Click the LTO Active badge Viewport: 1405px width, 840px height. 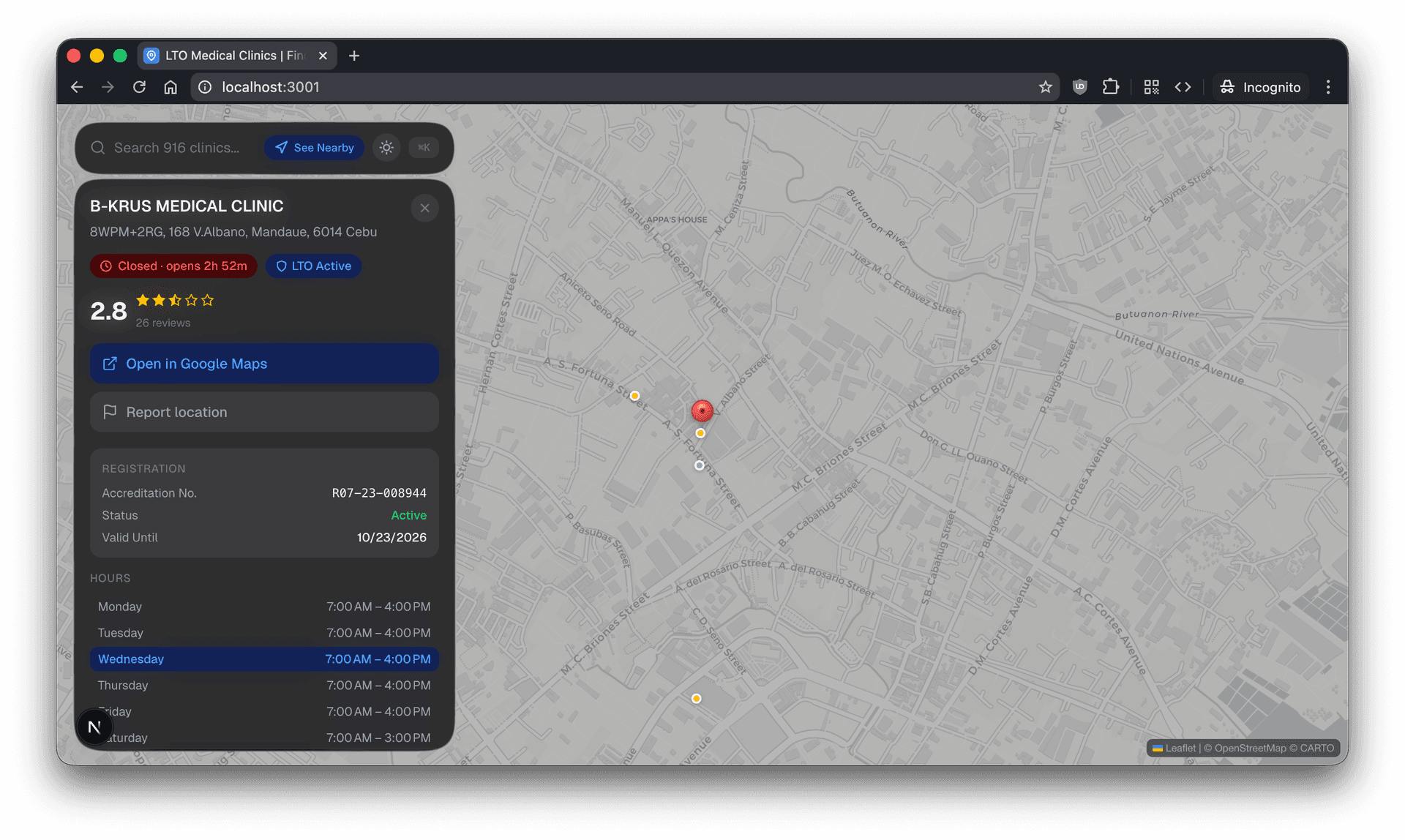(313, 266)
